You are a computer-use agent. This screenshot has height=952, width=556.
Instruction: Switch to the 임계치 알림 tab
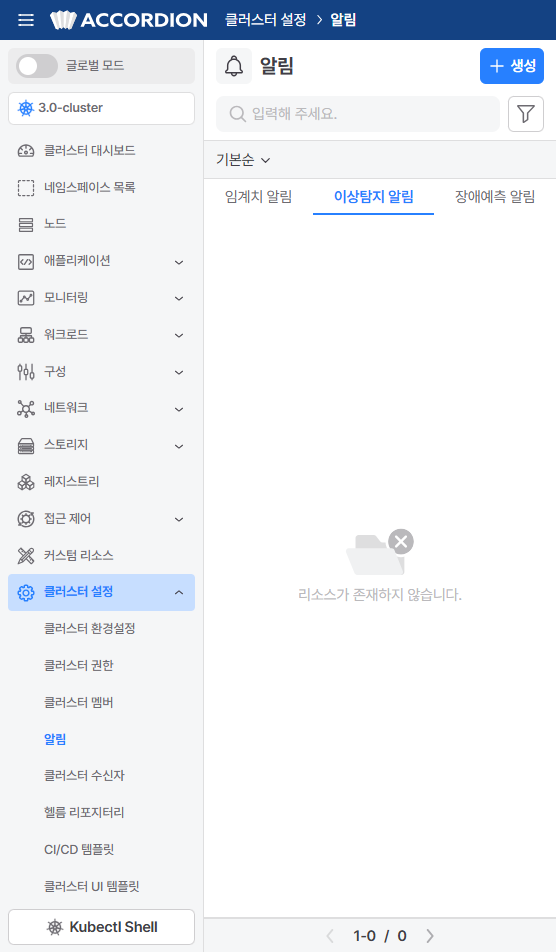259,197
